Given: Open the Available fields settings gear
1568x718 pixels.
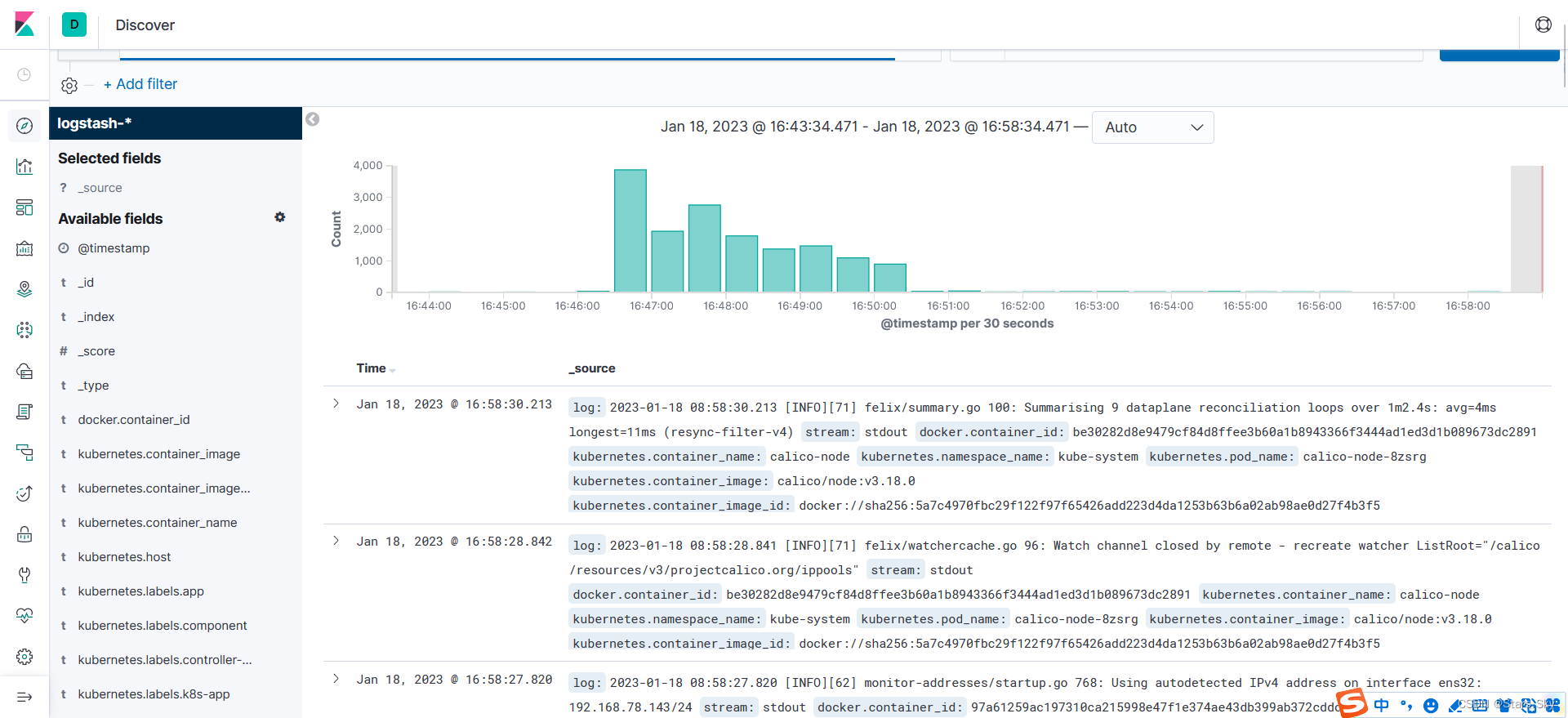Looking at the screenshot, I should pyautogui.click(x=280, y=217).
